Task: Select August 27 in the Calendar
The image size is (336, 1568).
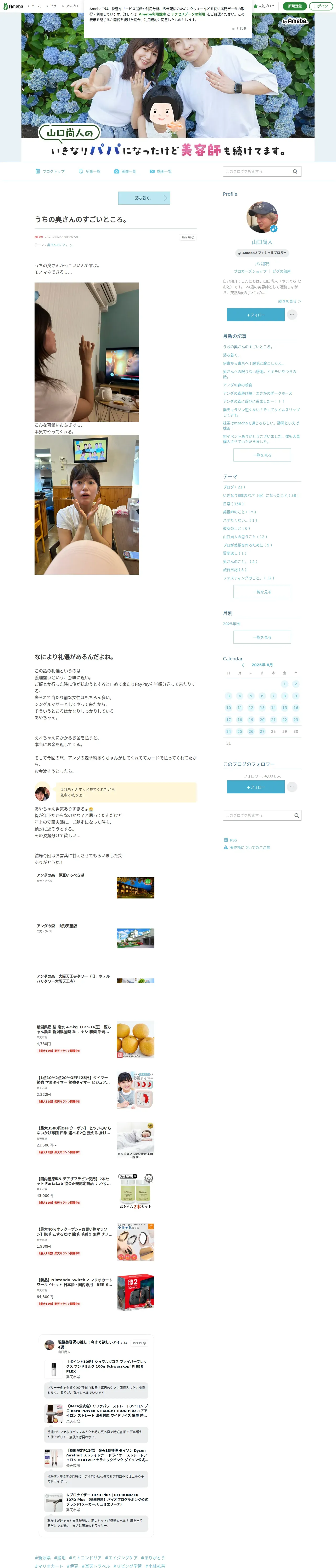Action: pos(262,732)
